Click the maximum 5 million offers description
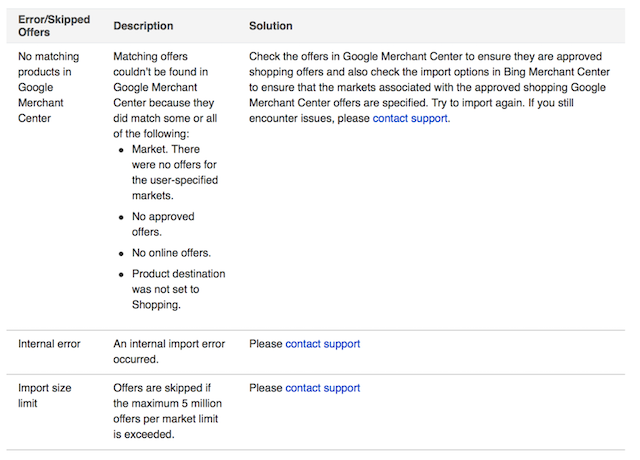The image size is (640, 460). point(167,411)
